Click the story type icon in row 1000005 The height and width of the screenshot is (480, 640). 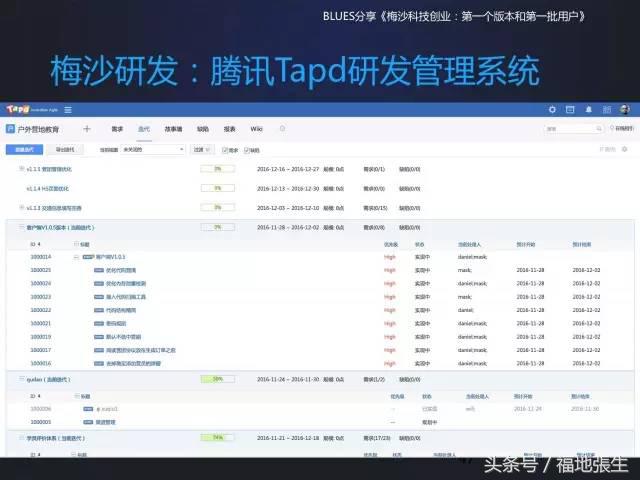[88, 422]
